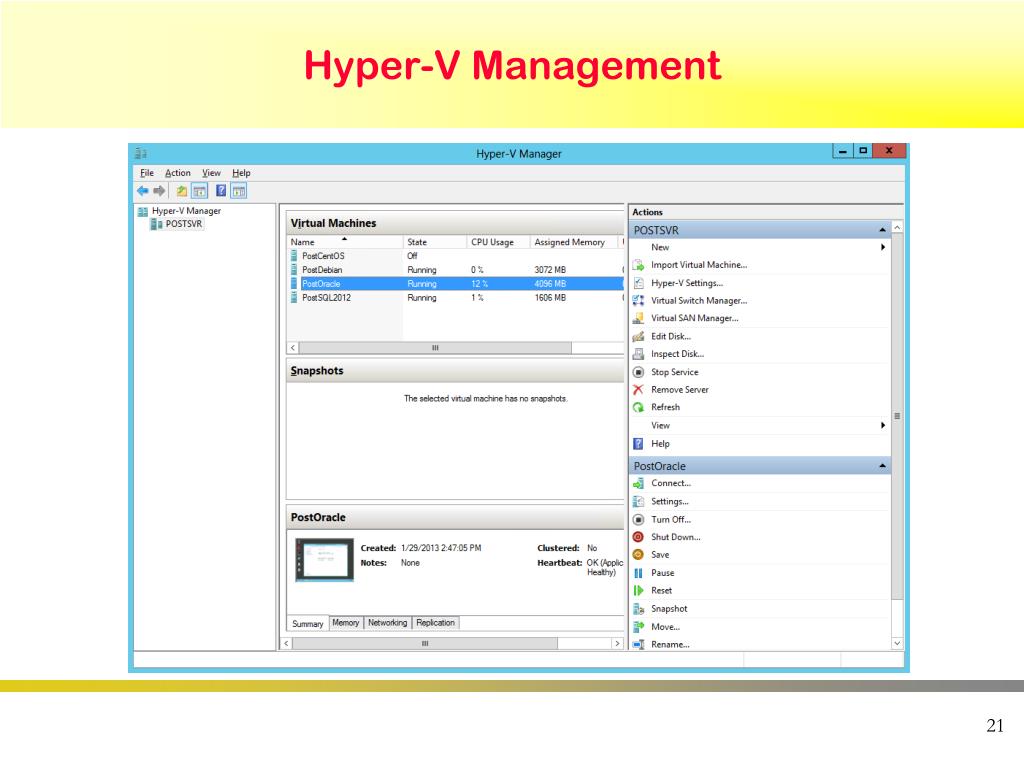Click the blue Help icon in the toolbar
1024x768 pixels.
221,191
